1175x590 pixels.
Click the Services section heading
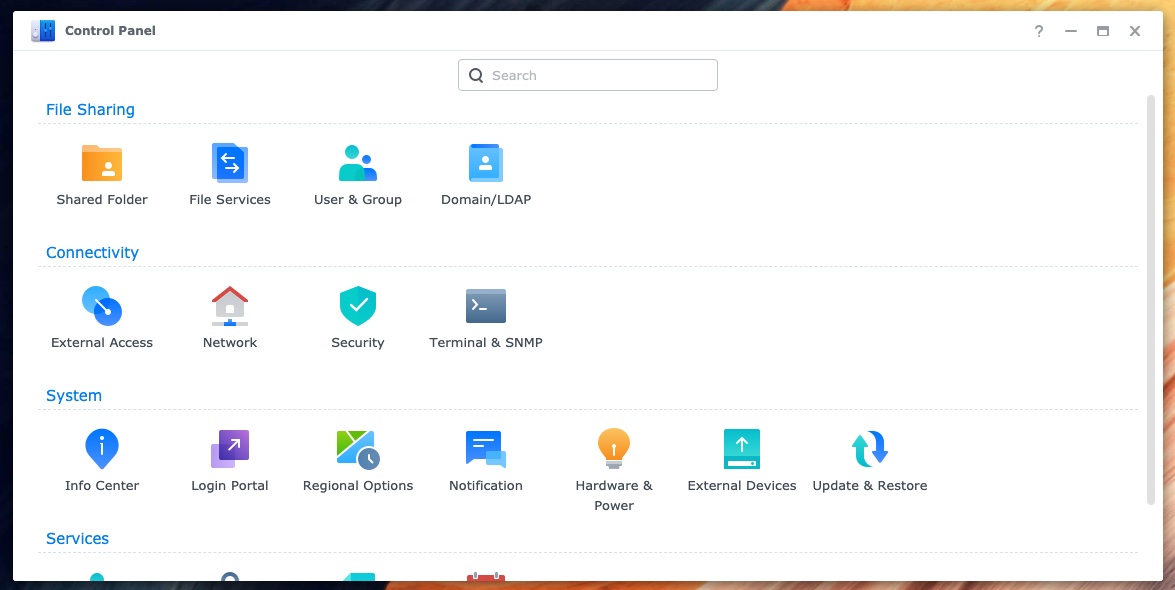click(x=77, y=538)
